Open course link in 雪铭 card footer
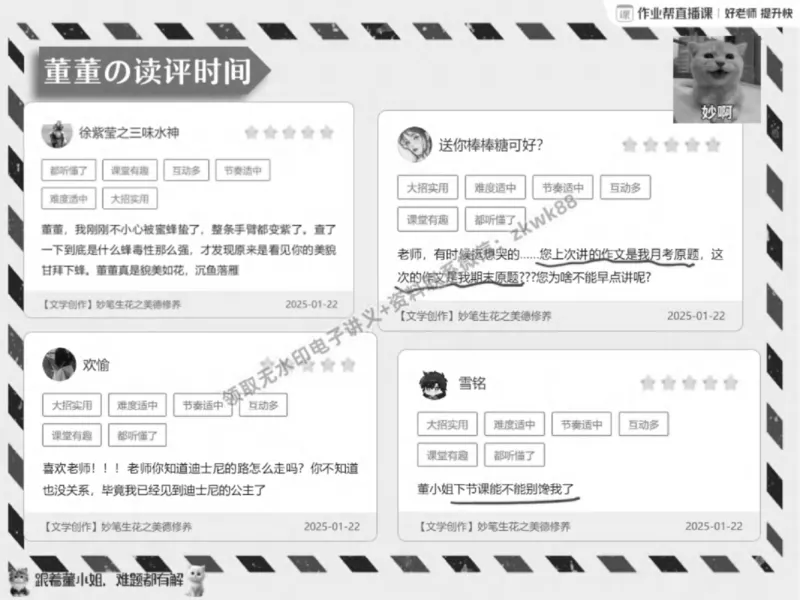Screen dimensions: 800x600 [x=494, y=527]
